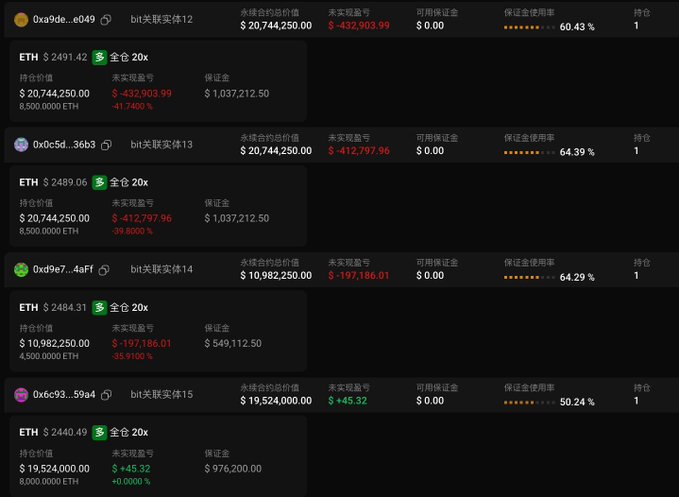Open avatar of wallet 0xd9e7...4aFf
The image size is (679, 497).
click(21, 270)
